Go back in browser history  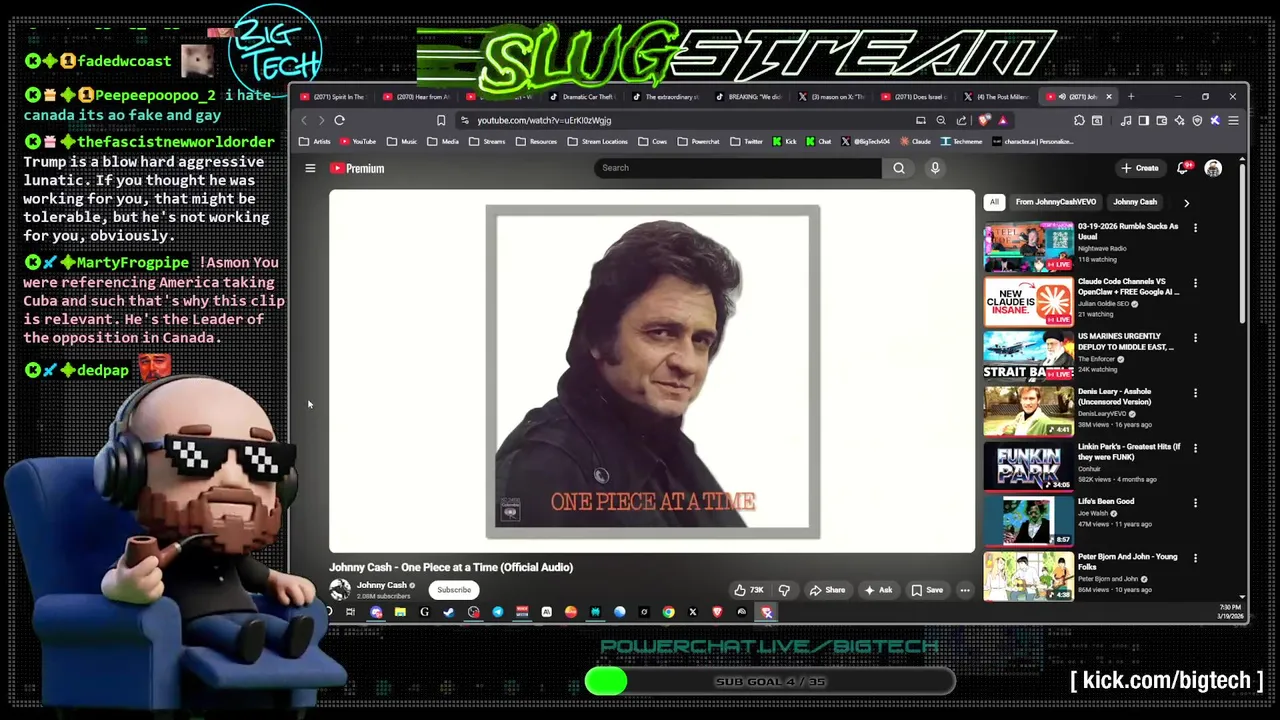pos(304,120)
